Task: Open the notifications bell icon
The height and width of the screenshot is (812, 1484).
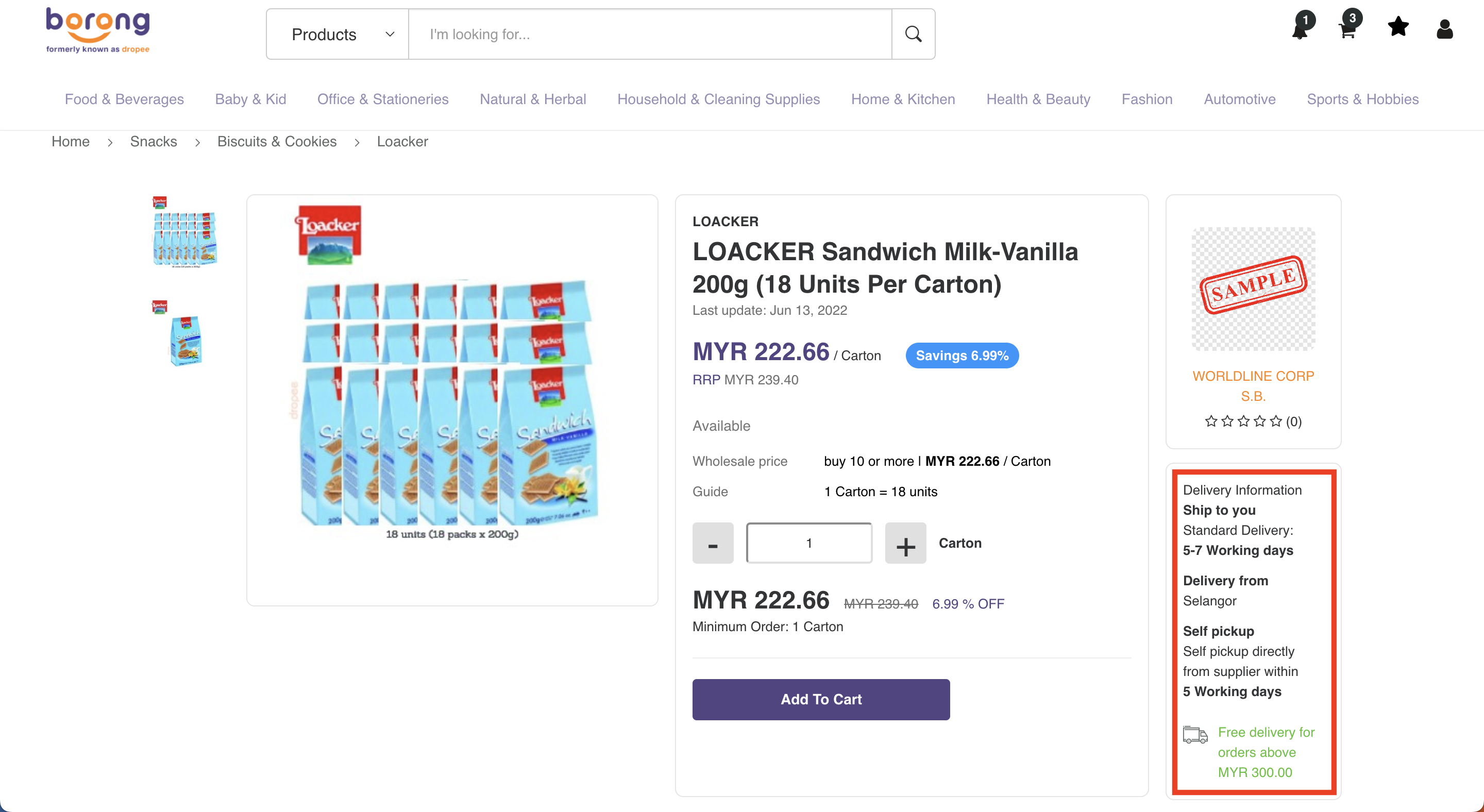Action: (x=1300, y=28)
